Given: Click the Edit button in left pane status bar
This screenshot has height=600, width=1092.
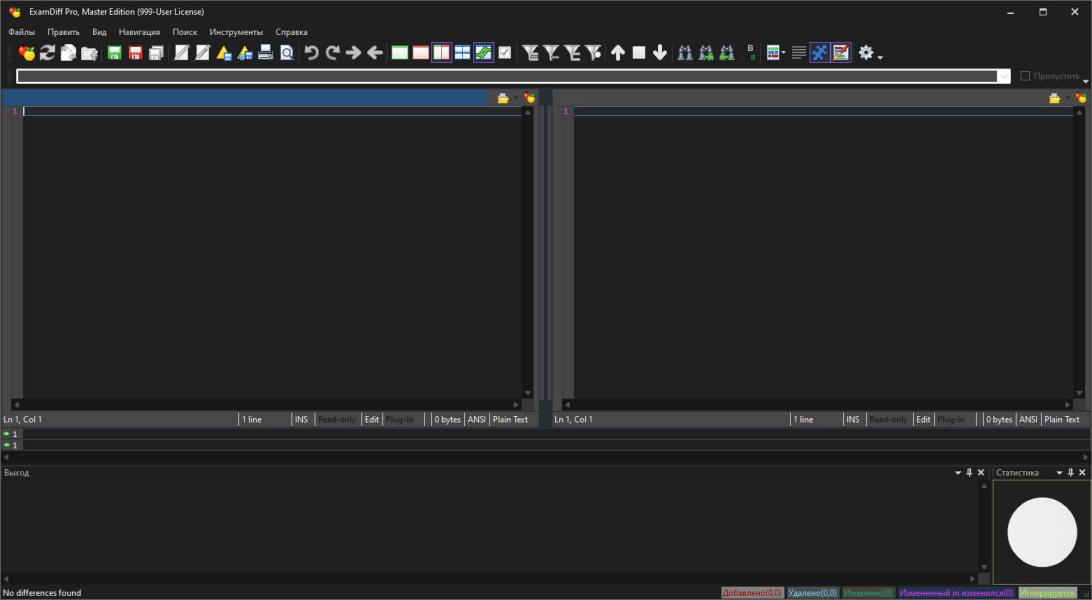Looking at the screenshot, I should [372, 419].
